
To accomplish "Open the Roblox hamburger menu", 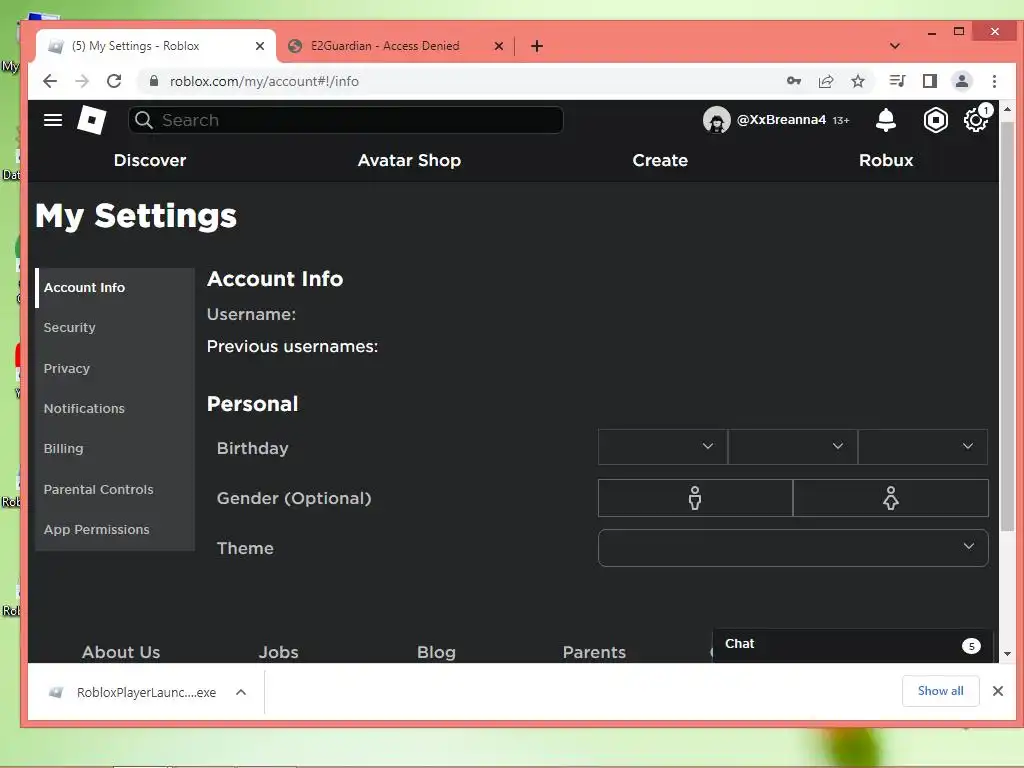I will tap(53, 120).
